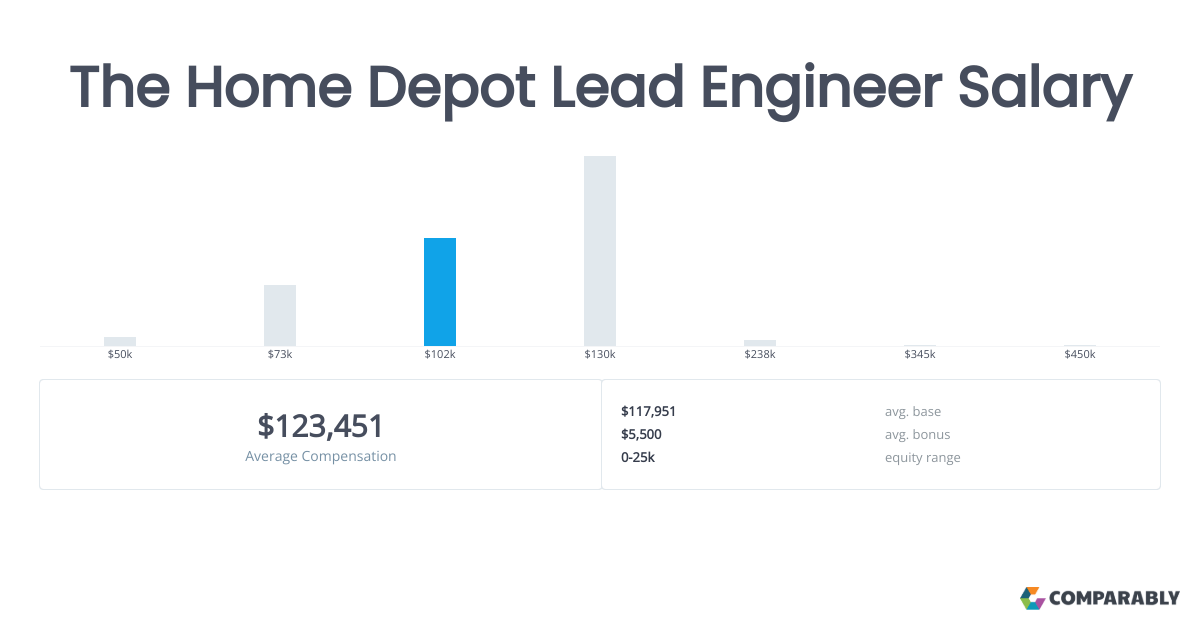
Task: Click the $102k axis label
Action: [440, 355]
